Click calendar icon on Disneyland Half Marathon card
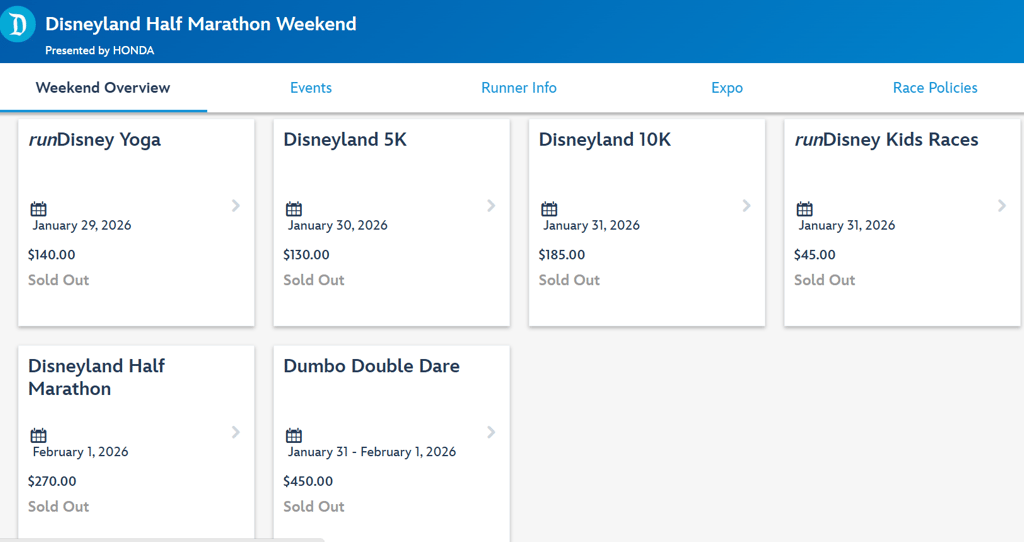The height and width of the screenshot is (542, 1024). pyautogui.click(x=39, y=436)
